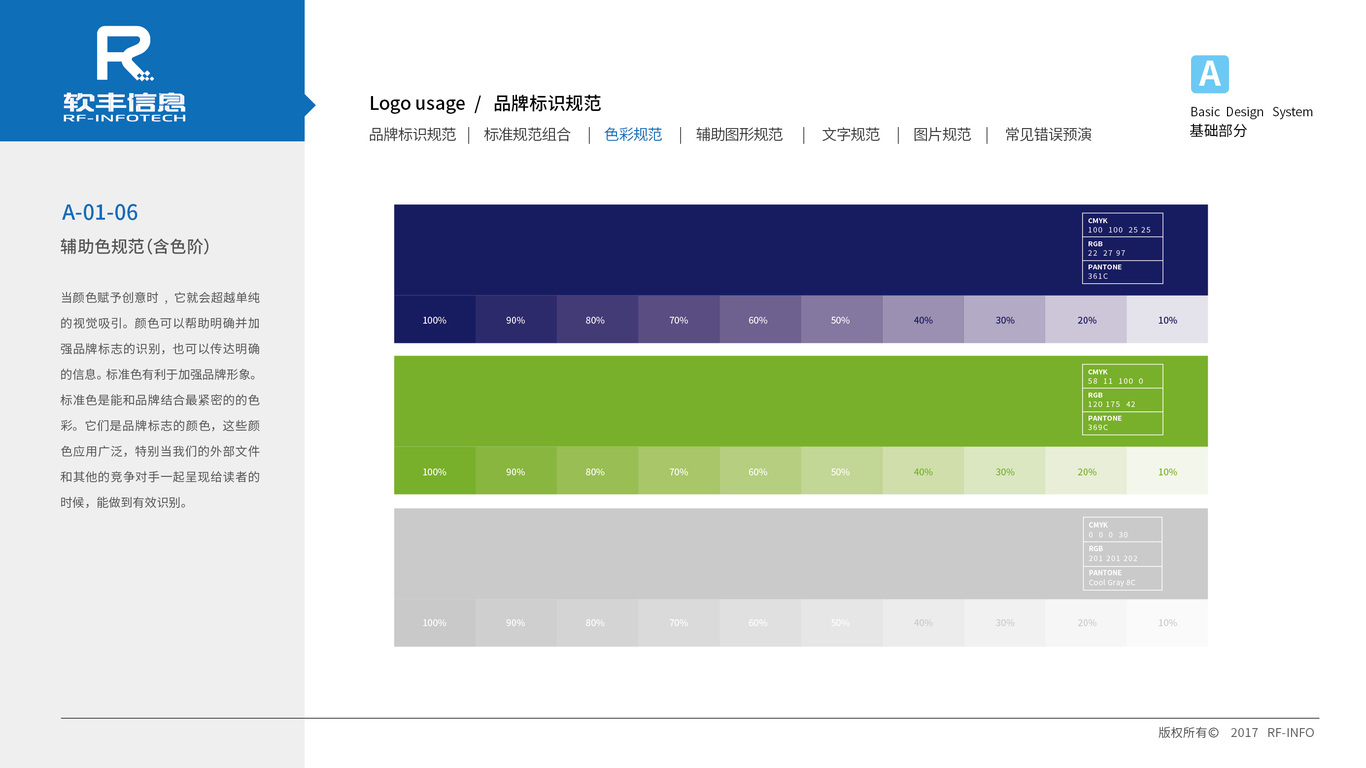Select green 40% tint swatch
Screen dimensions: 1366x768
923,471
